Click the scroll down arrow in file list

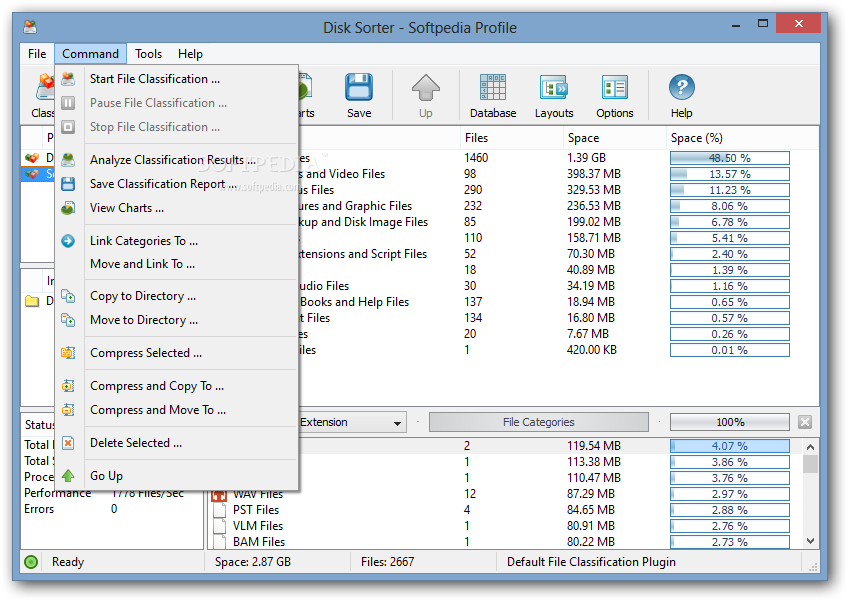tap(810, 540)
